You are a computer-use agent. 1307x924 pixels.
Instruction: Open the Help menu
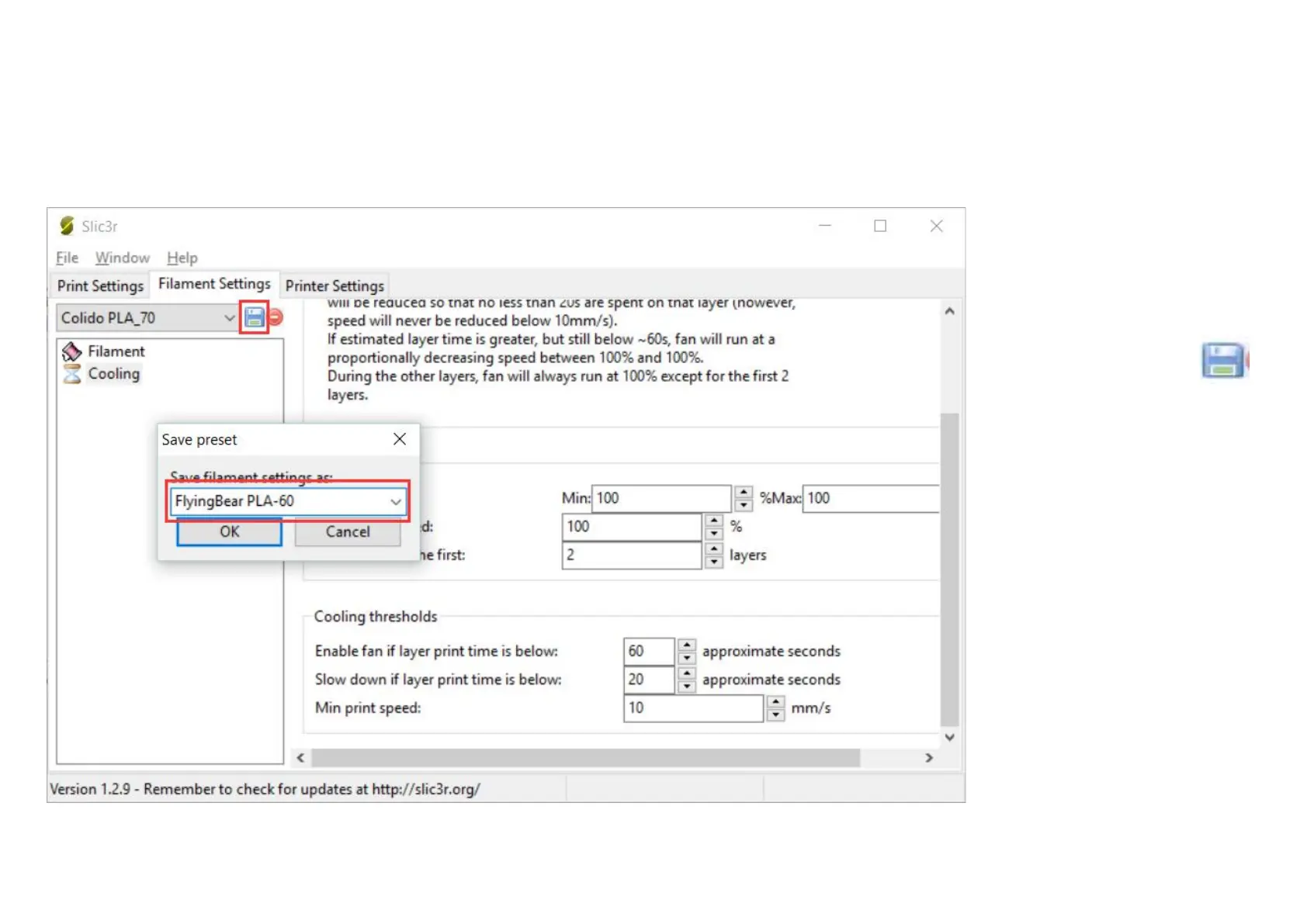tap(182, 258)
